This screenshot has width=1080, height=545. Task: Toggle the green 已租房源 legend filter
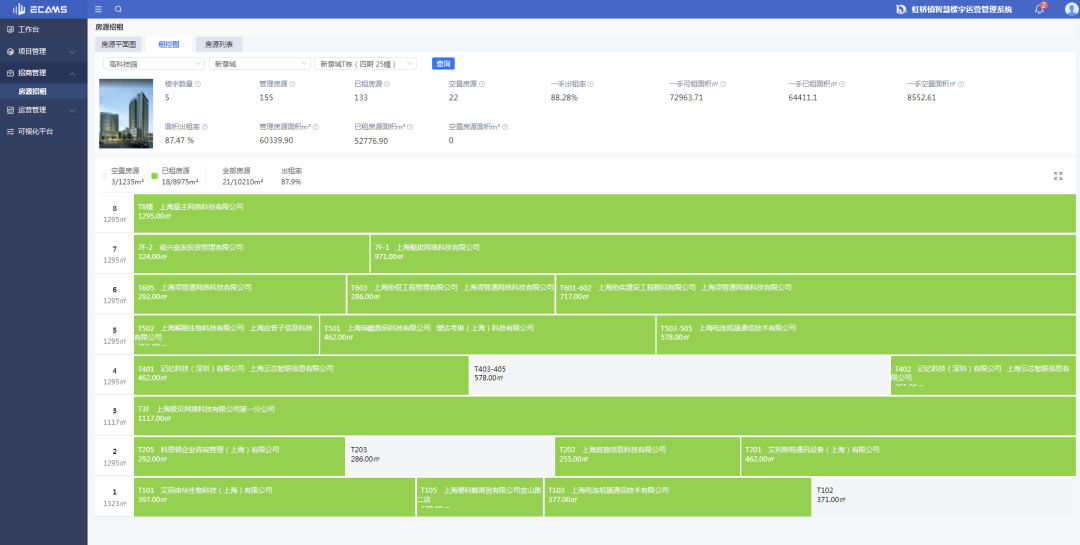pos(155,176)
